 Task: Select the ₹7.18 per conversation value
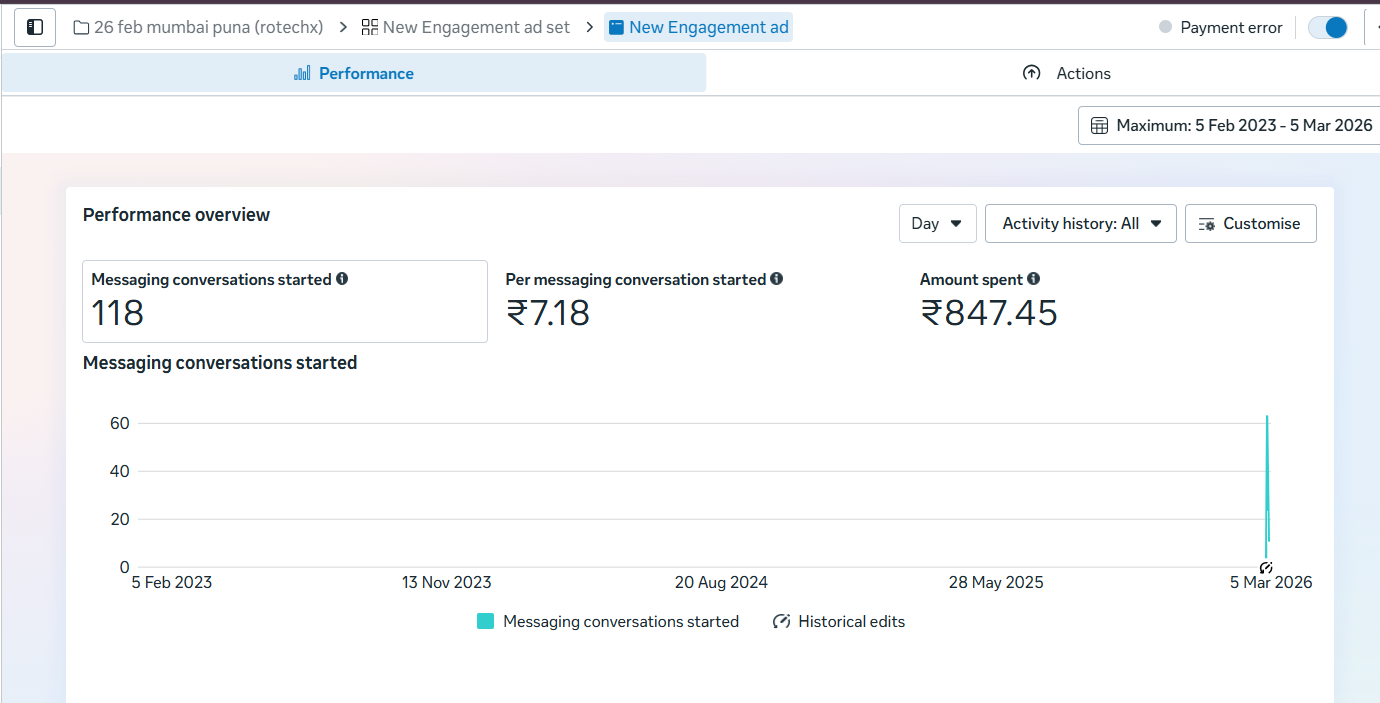click(x=548, y=313)
